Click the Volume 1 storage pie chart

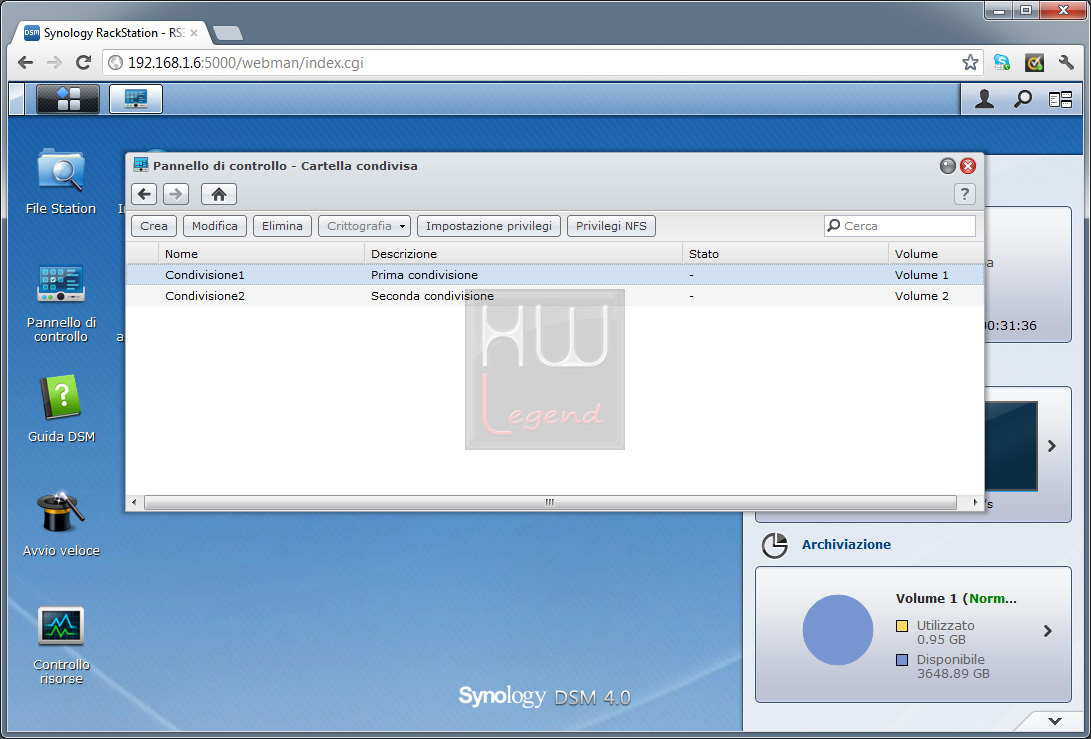(838, 630)
